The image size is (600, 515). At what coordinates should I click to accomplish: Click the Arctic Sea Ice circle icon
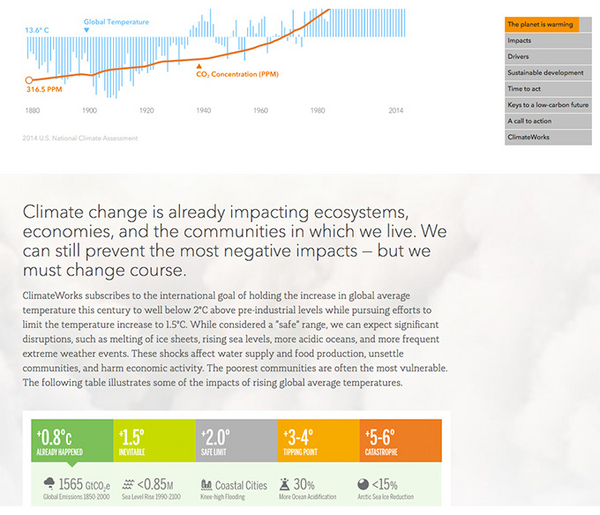click(363, 484)
